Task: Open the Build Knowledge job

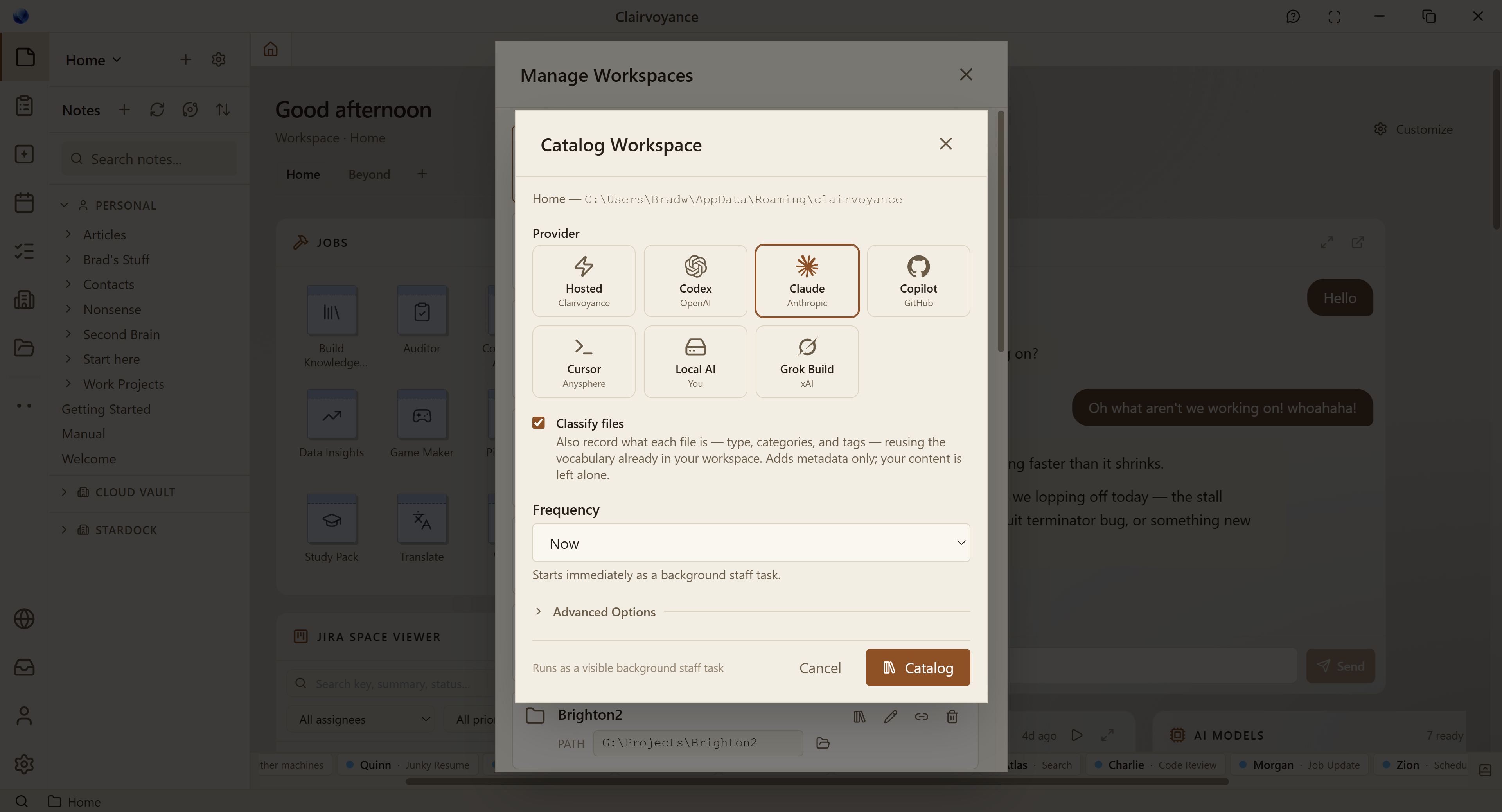Action: pos(332,327)
